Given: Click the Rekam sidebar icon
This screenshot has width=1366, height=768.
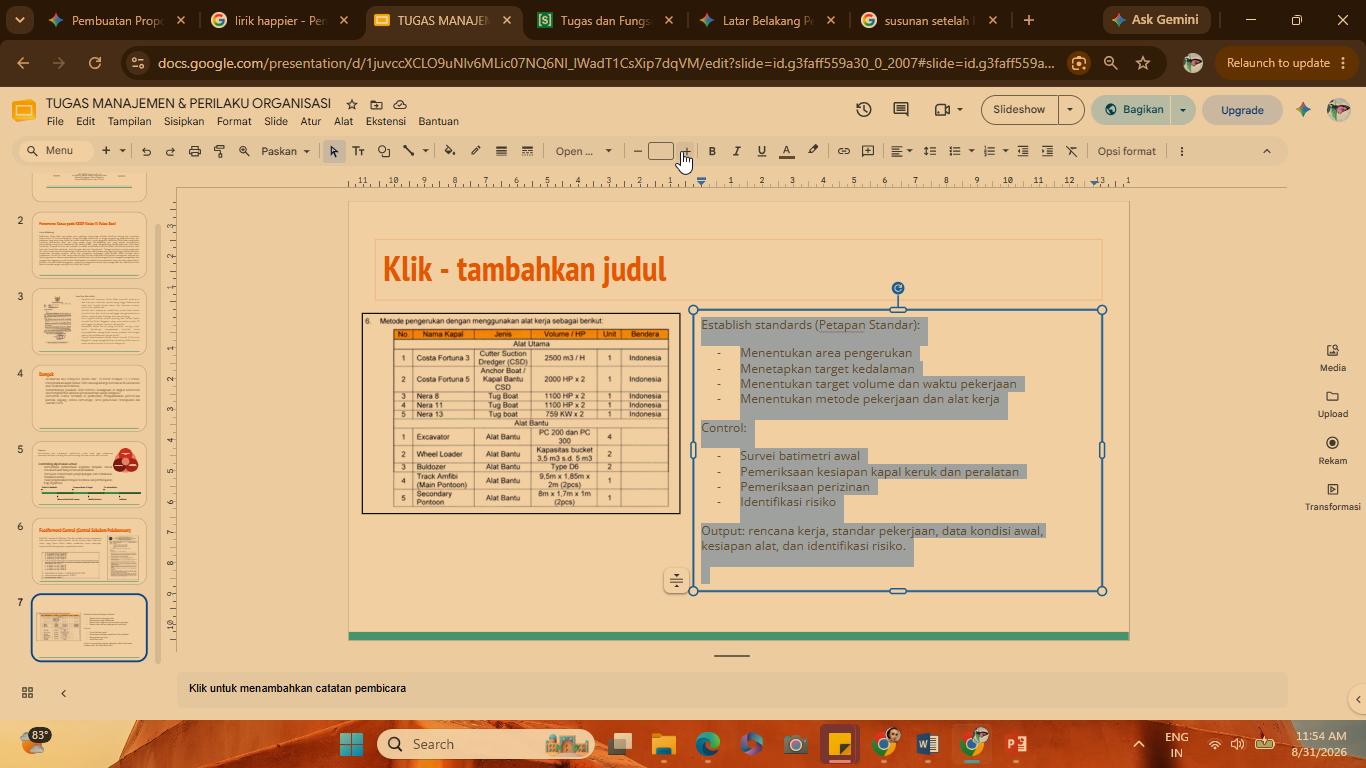Looking at the screenshot, I should [1332, 450].
